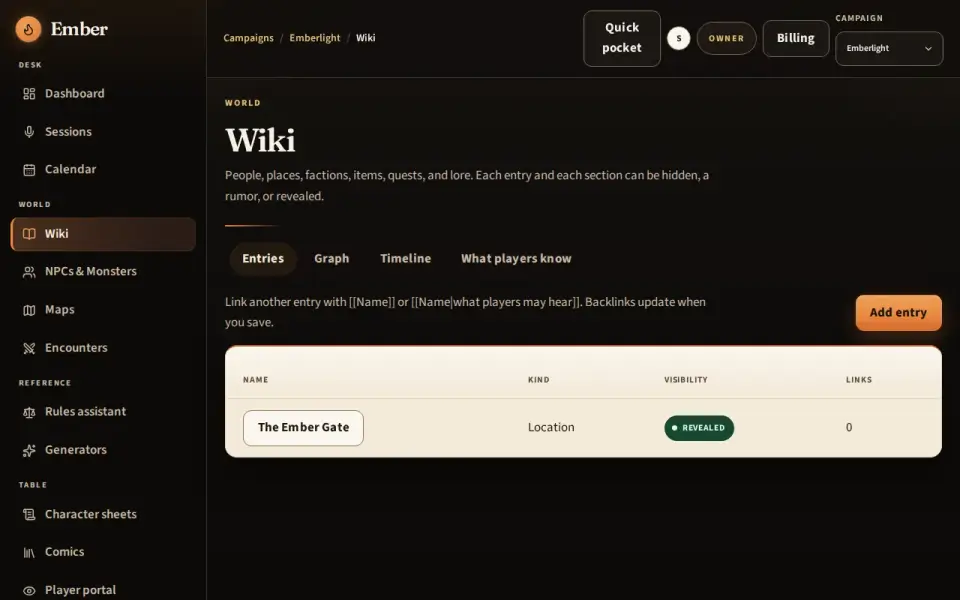Click the NPCs & Monsters people icon
Image resolution: width=960 pixels, height=600 pixels.
[x=29, y=272]
